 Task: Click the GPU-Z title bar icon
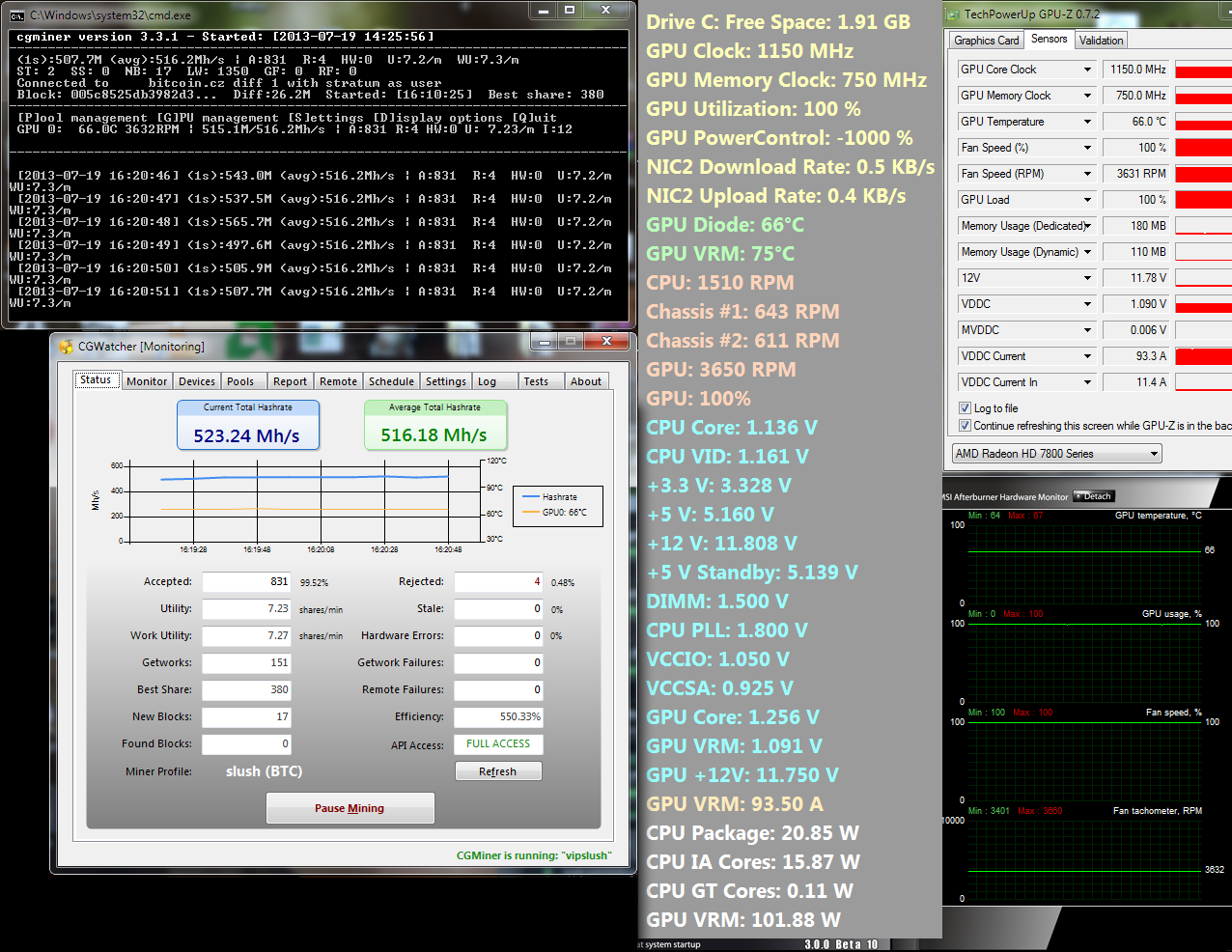tap(953, 14)
